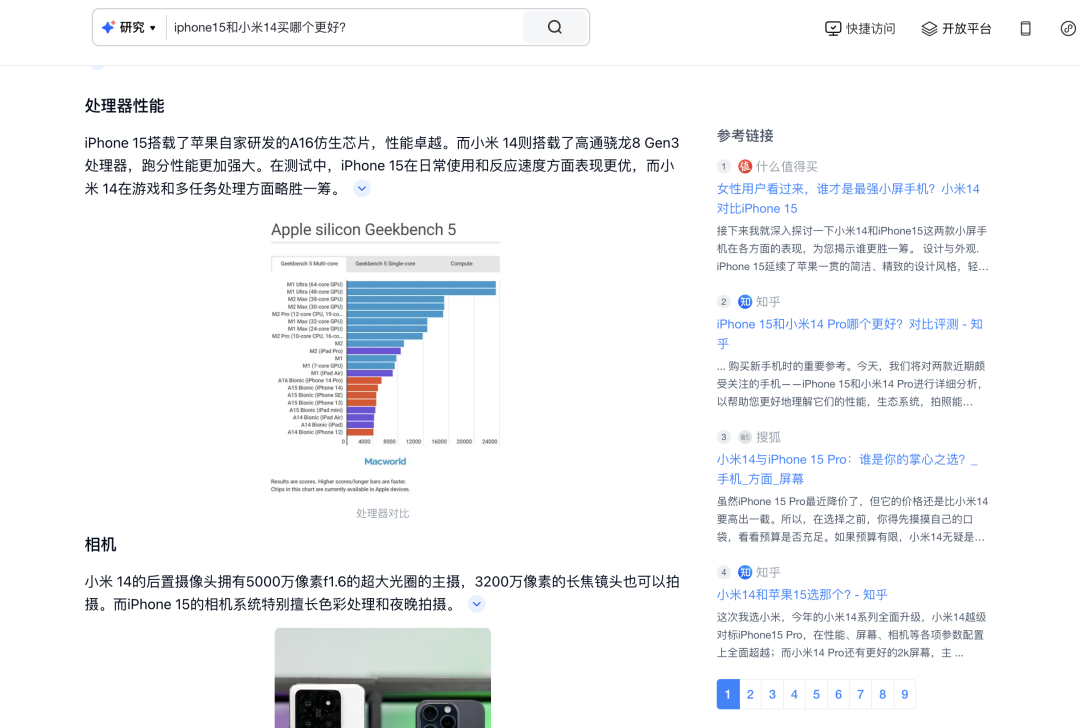Expand the 相机 paragraph chevron
Screen dimensions: 1080x728
coord(477,604)
